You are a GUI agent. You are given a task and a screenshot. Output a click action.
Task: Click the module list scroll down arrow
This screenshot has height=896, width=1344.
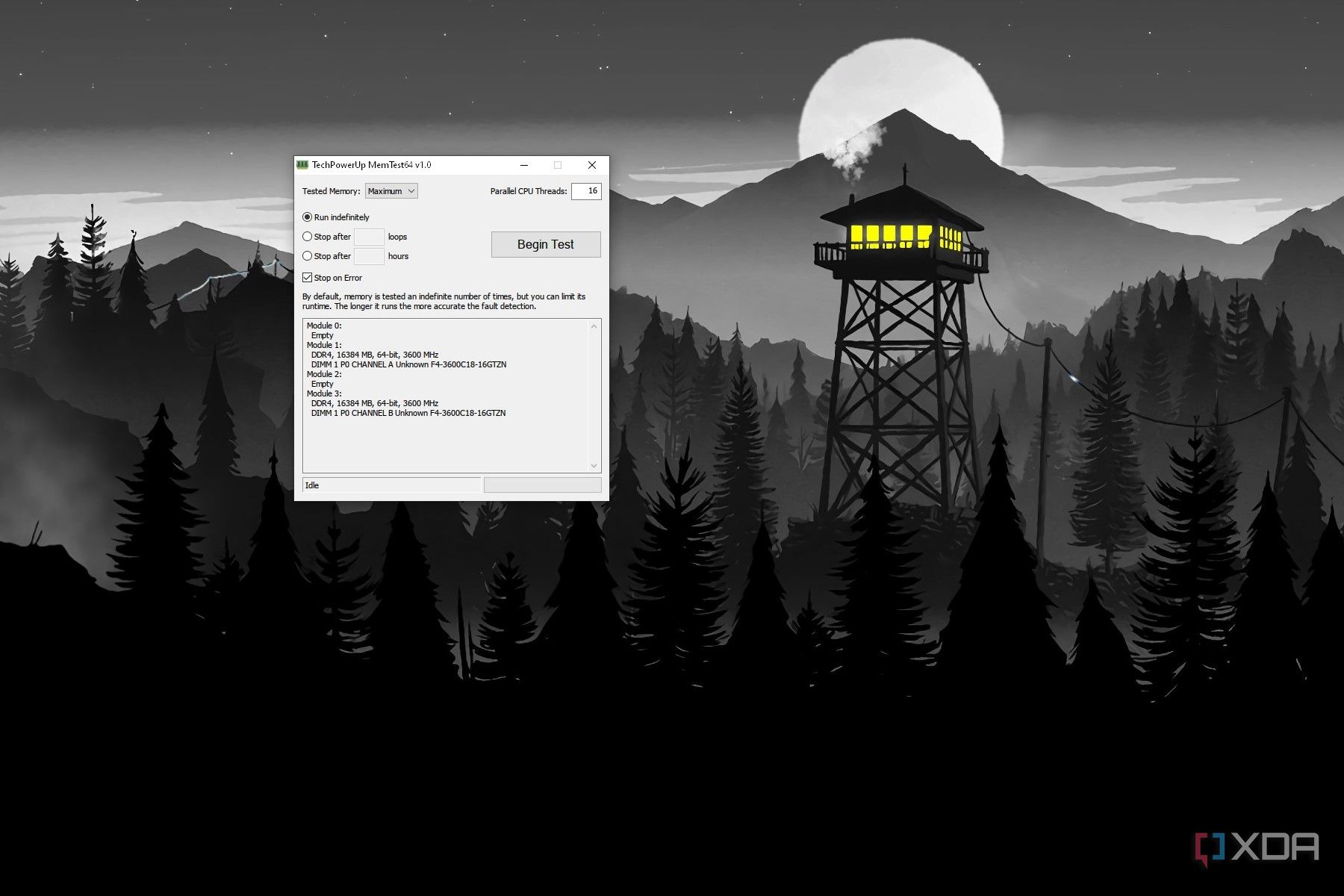pos(594,466)
